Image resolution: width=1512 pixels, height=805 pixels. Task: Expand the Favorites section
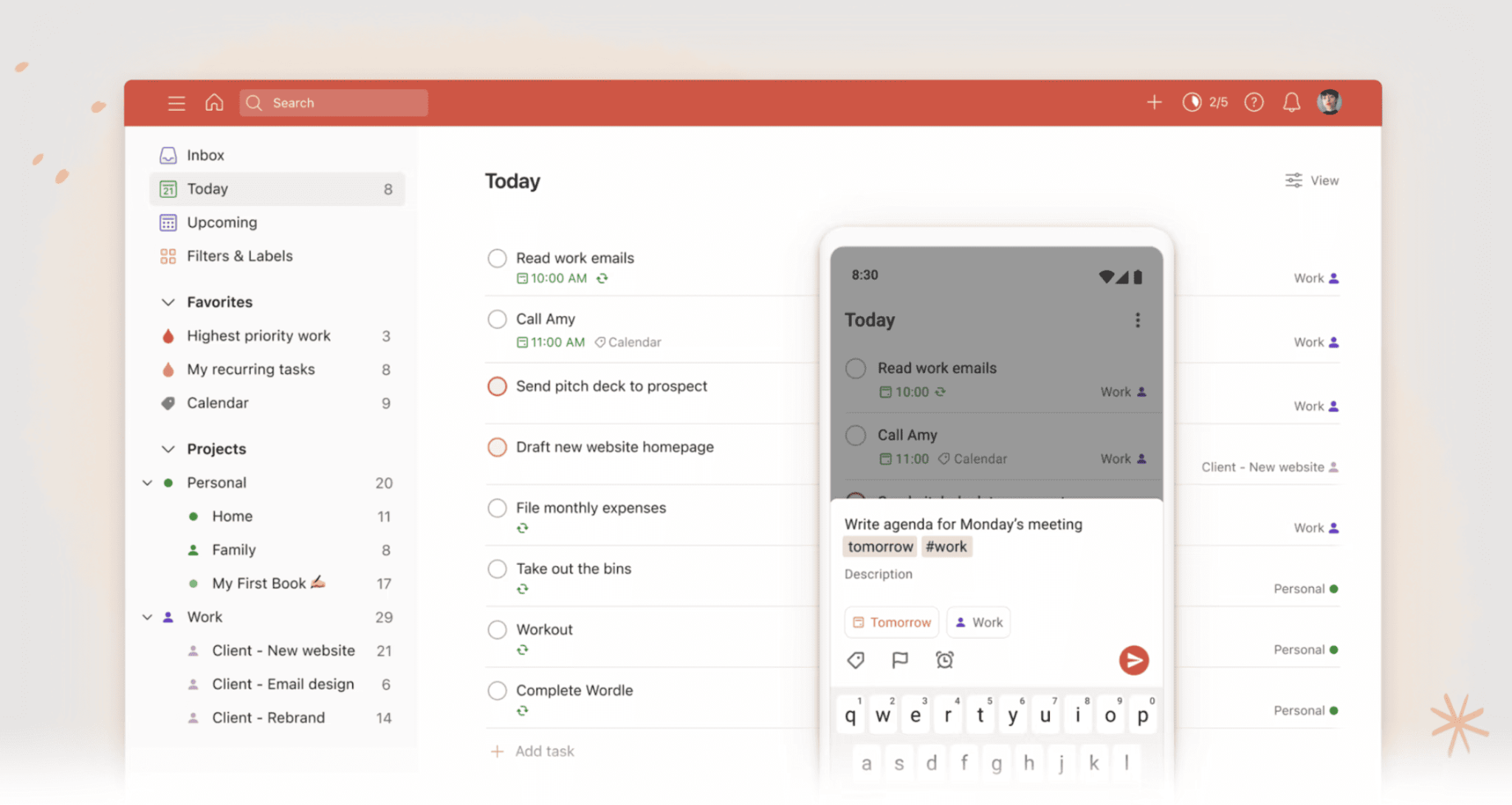click(x=168, y=301)
